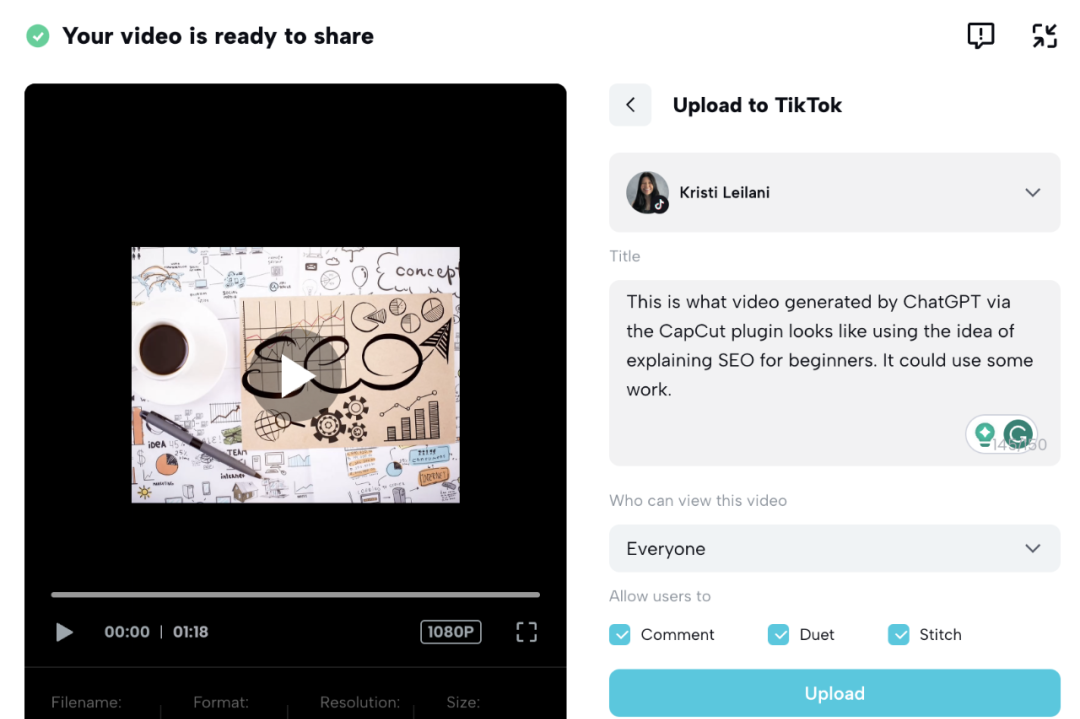
Task: Click the Upload button
Action: click(x=835, y=693)
